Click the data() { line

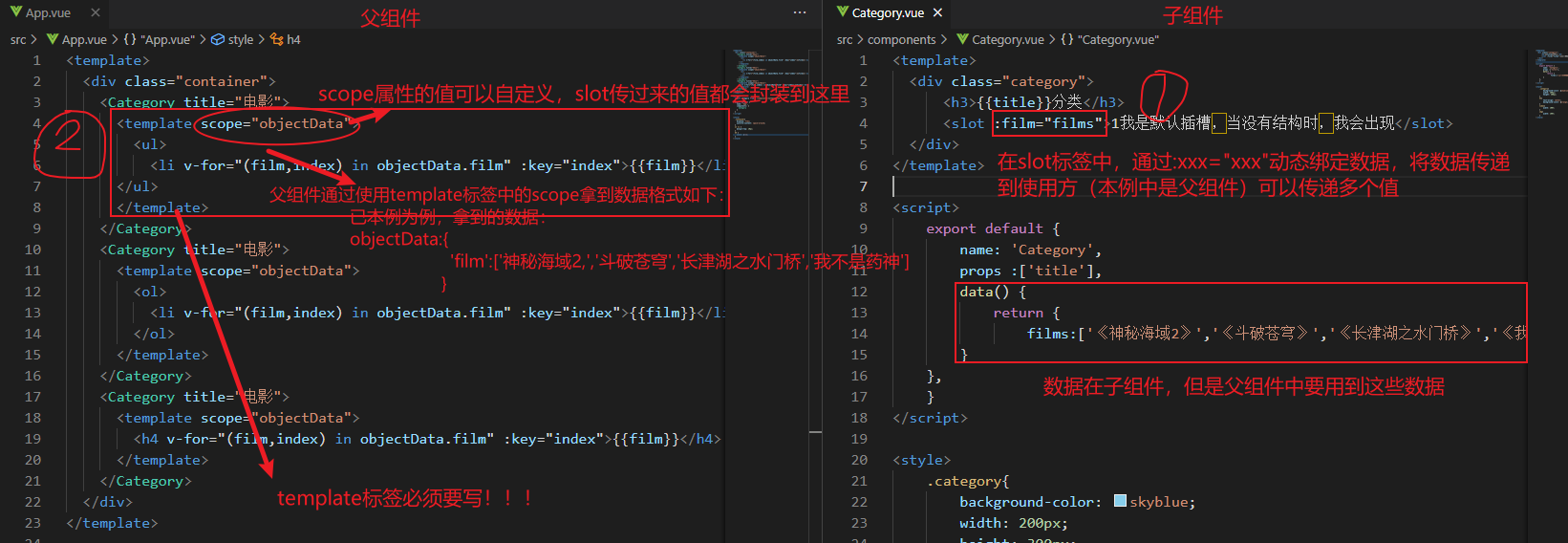[993, 292]
